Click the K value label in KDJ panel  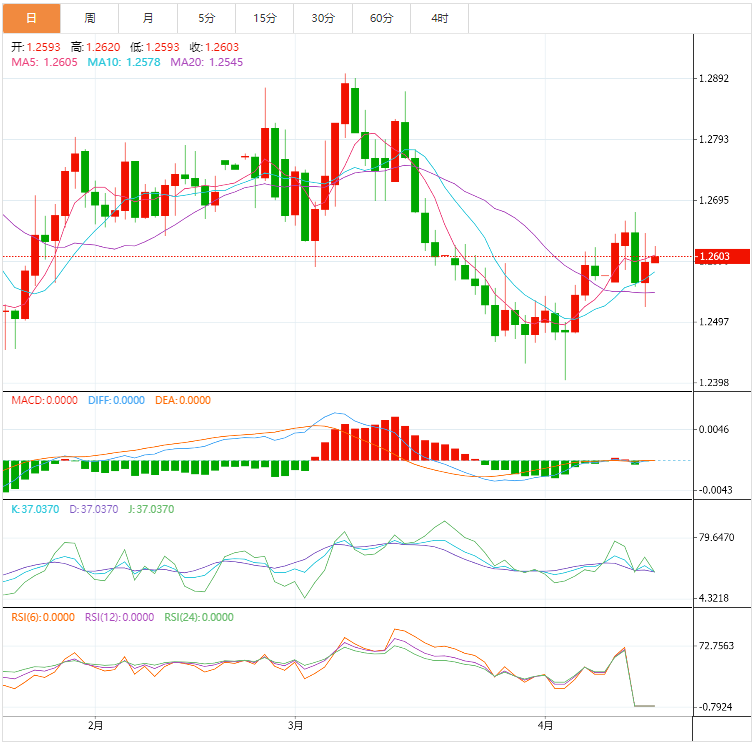coord(35,509)
